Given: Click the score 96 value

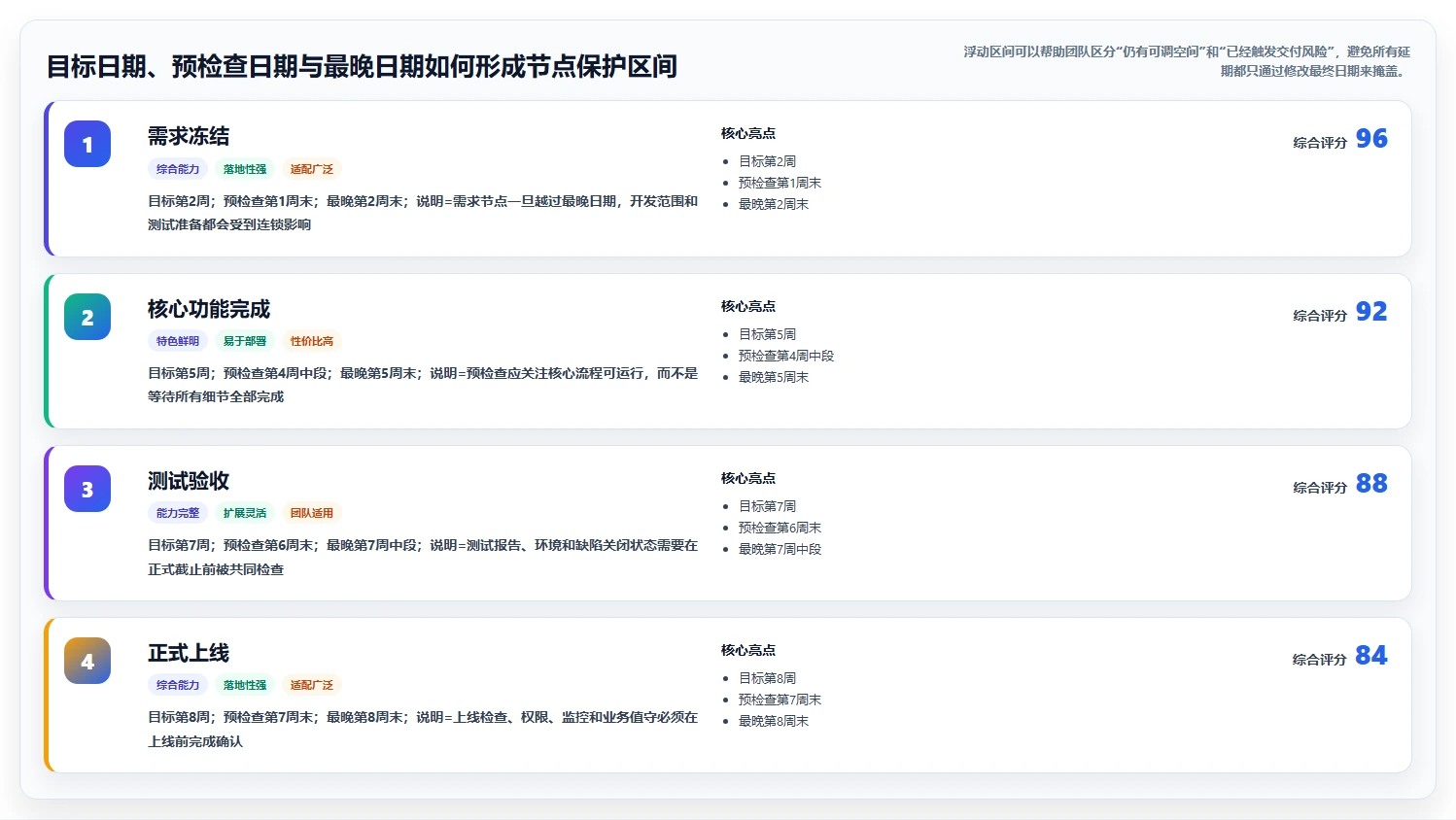Looking at the screenshot, I should coord(1371,139).
